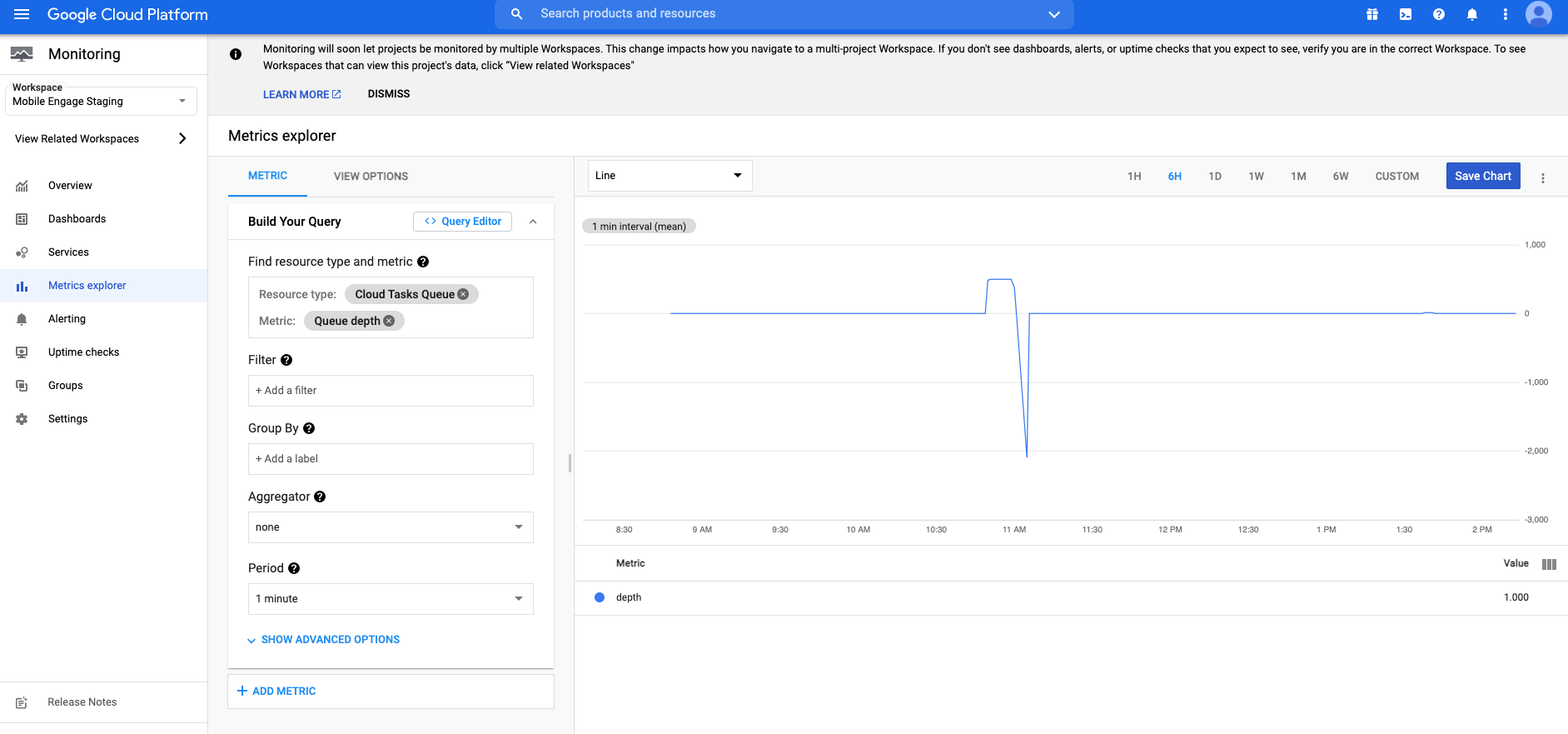The image size is (1568, 734).
Task: Click the Google Cloud Platform logo
Action: (x=127, y=14)
